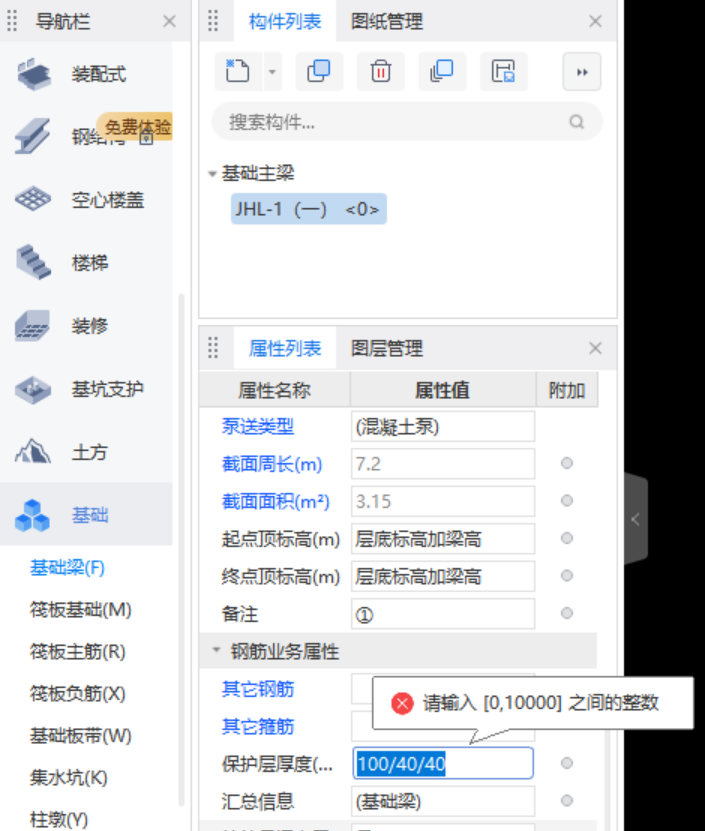The width and height of the screenshot is (705, 831).
Task: Click the inter-floor copy component icon
Action: (442, 72)
